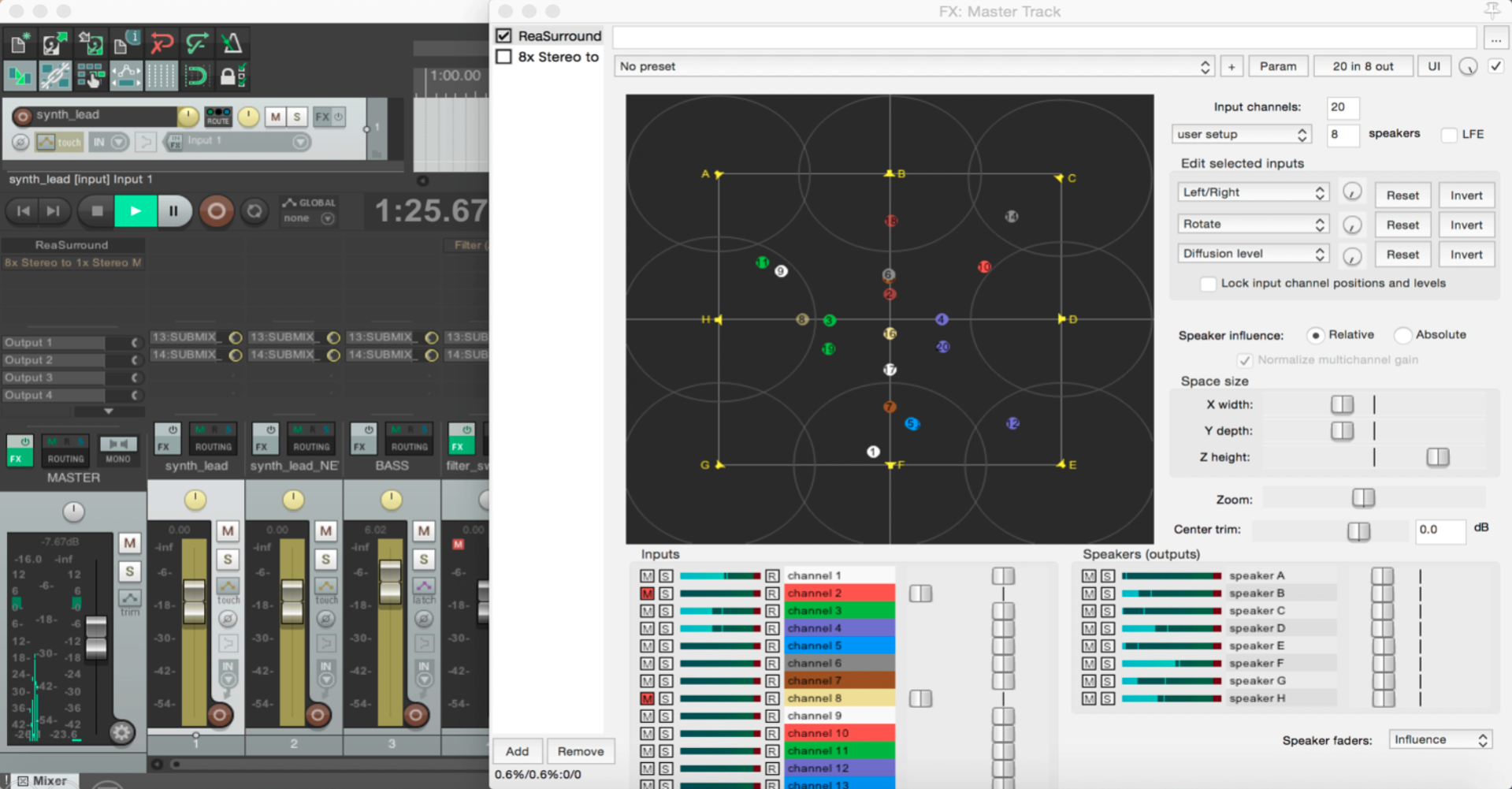This screenshot has width=1512, height=789.
Task: Click the Remove FX button
Action: tap(581, 751)
